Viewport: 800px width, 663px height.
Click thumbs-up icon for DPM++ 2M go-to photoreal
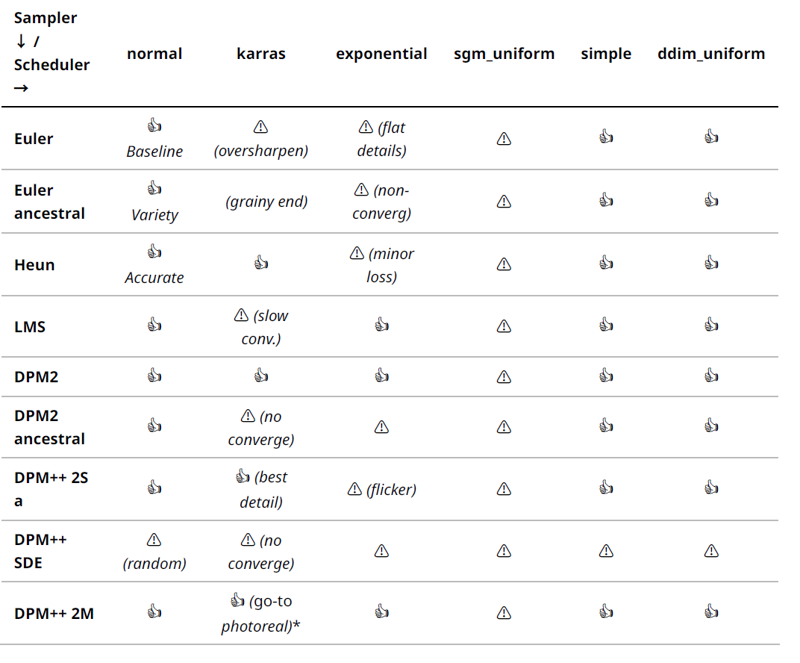(x=237, y=600)
